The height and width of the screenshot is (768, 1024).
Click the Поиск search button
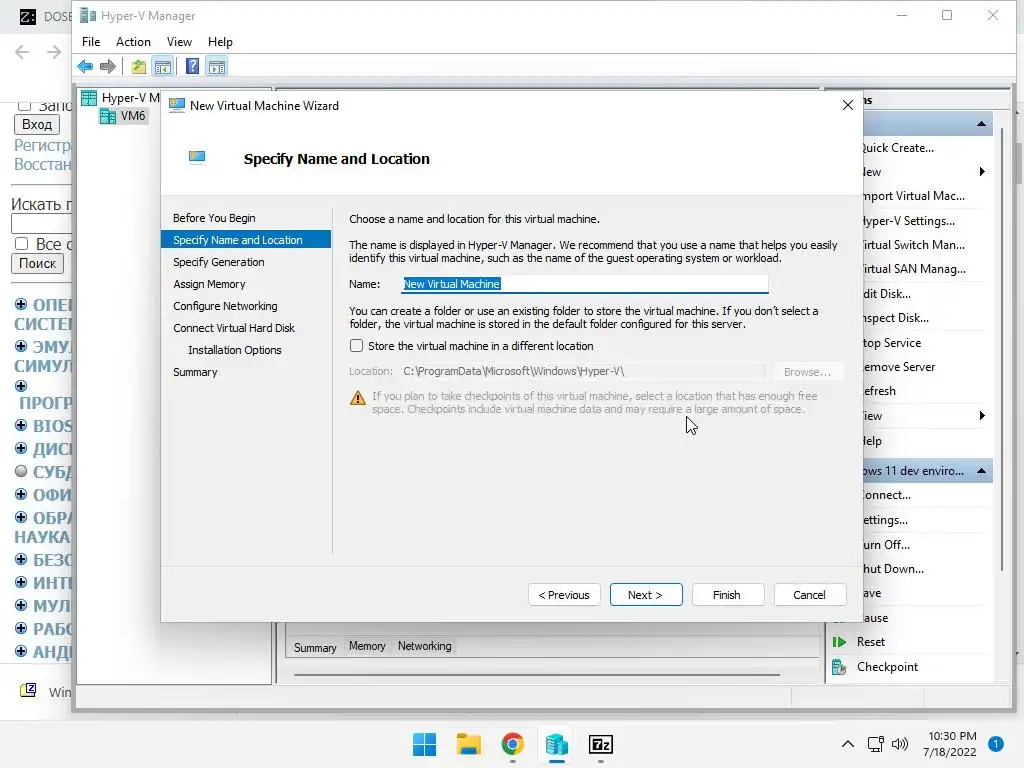point(37,263)
